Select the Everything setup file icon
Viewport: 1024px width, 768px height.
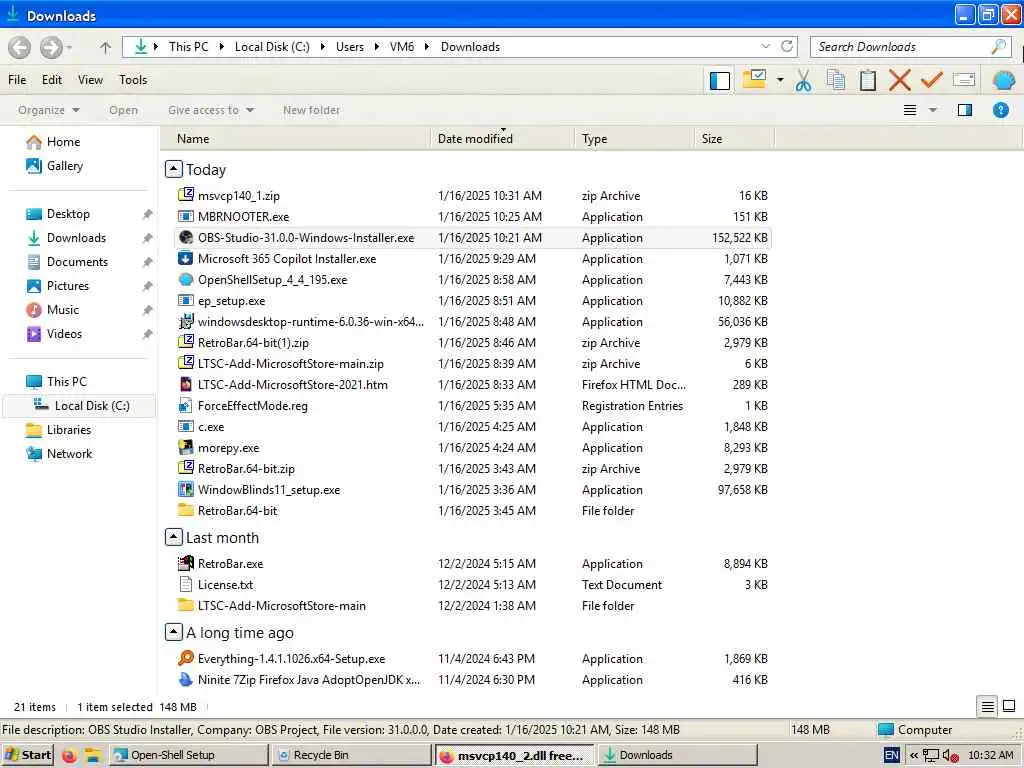[185, 658]
